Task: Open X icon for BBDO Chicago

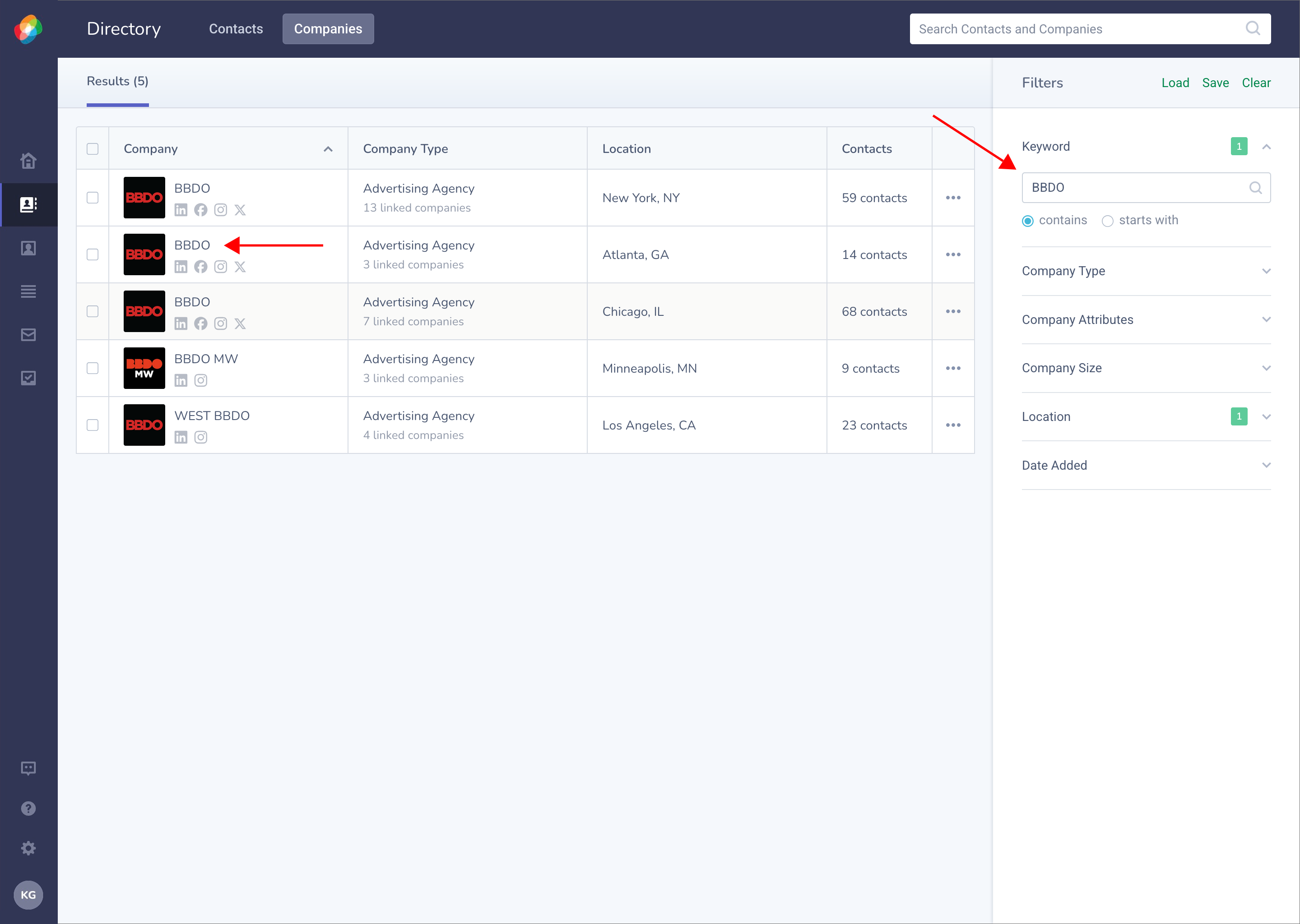Action: coord(240,324)
